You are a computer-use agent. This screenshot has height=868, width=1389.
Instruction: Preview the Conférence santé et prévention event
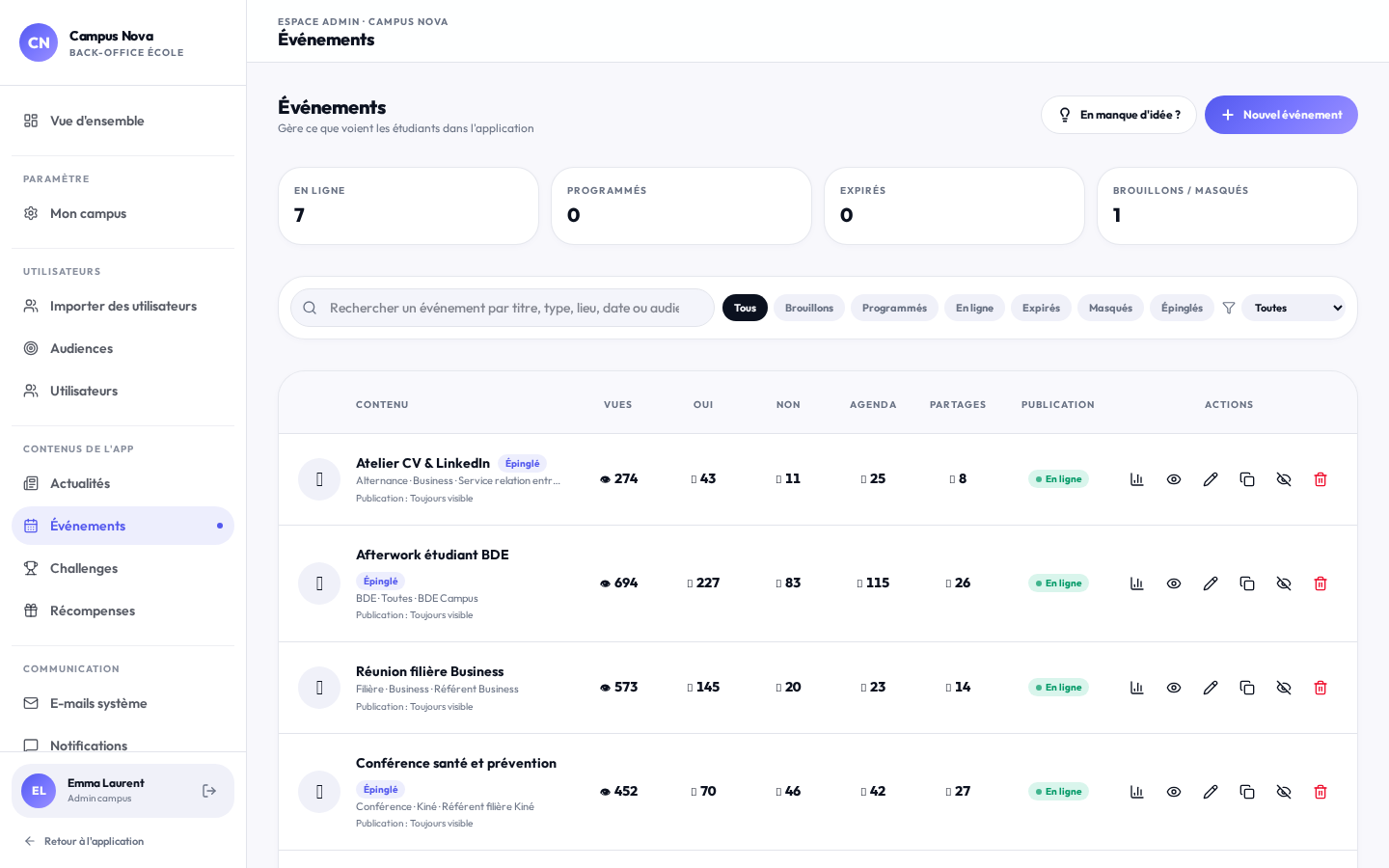click(1174, 792)
